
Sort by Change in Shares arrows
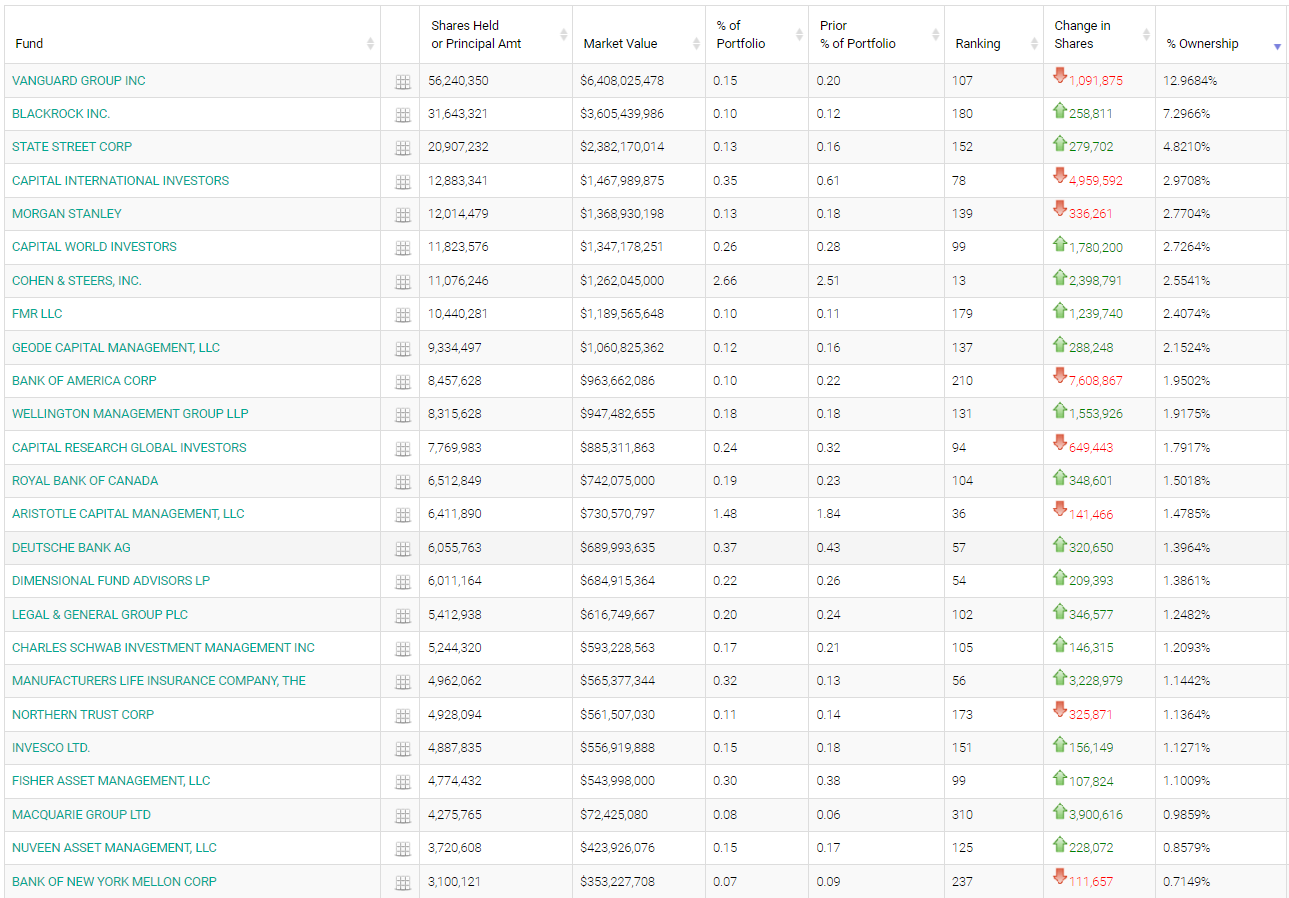click(1146, 35)
